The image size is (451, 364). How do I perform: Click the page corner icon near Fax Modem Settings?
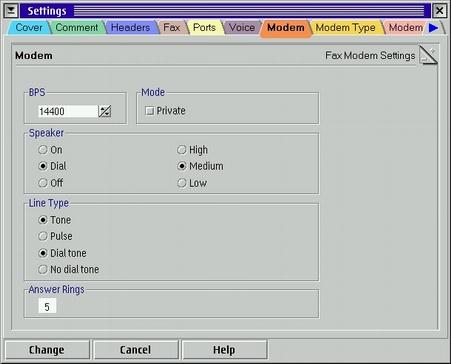428,56
